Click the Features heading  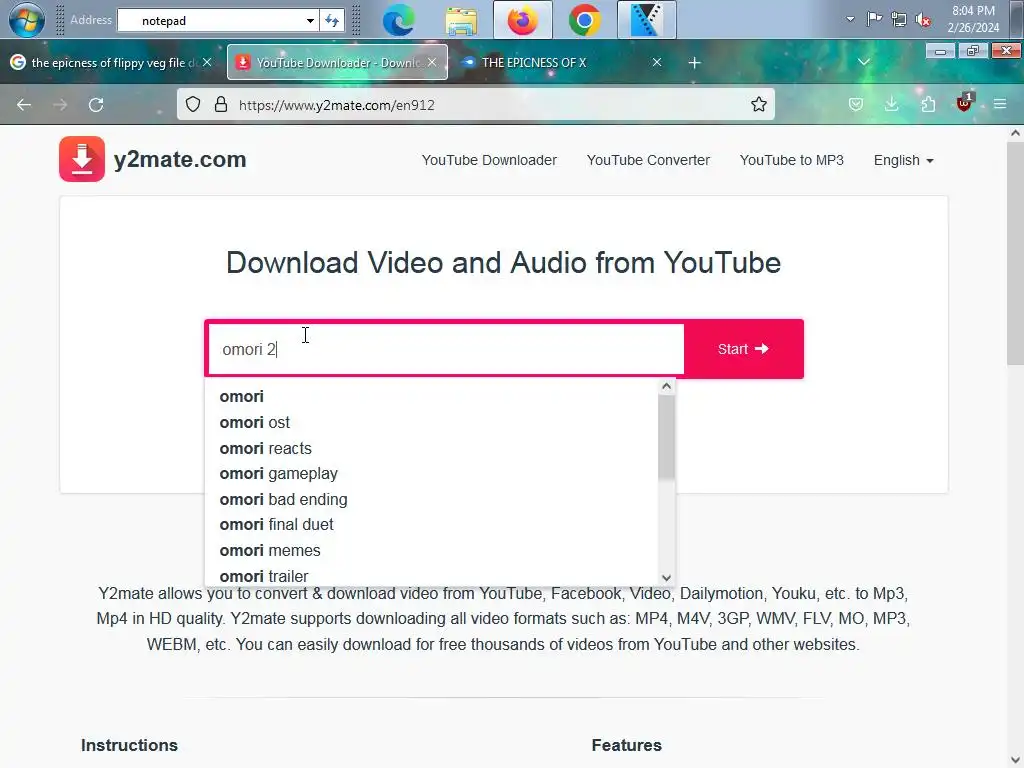coord(626,745)
